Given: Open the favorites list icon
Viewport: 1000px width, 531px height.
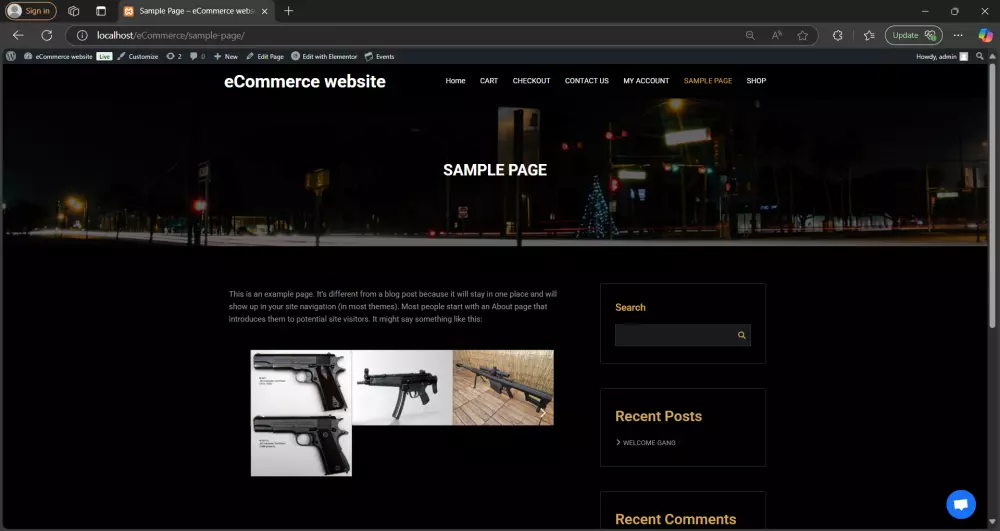Looking at the screenshot, I should point(869,36).
